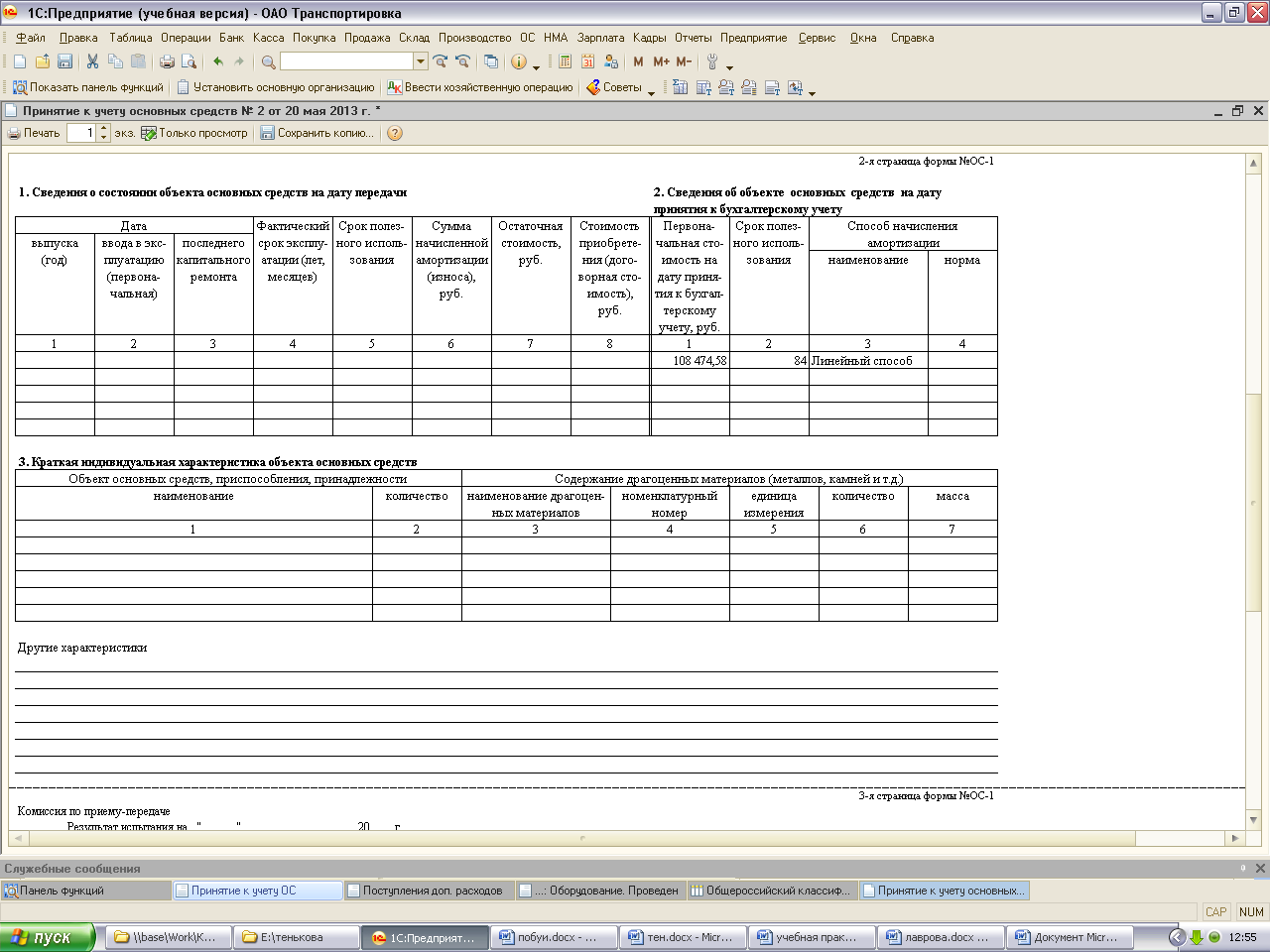1270x952 pixels.
Task: Find next occurrence icon
Action: (x=441, y=61)
